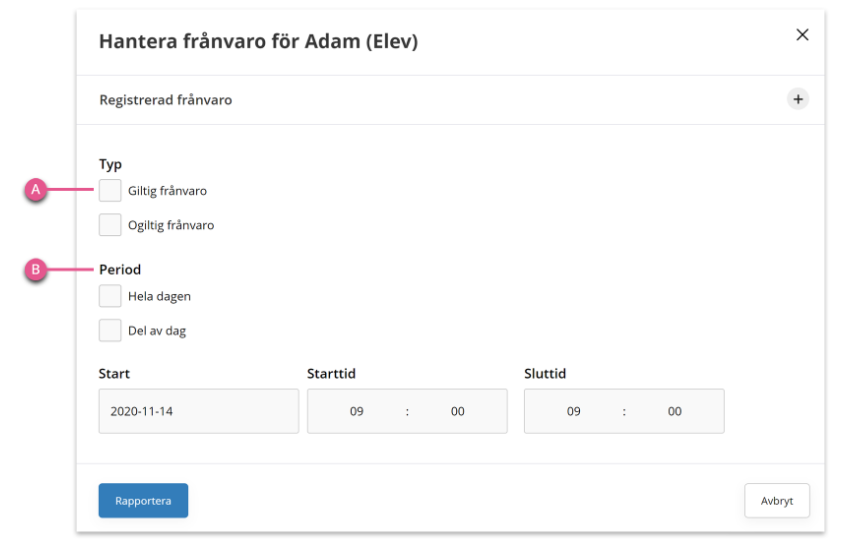
Task: Submit with the Rapportera button
Action: click(143, 500)
